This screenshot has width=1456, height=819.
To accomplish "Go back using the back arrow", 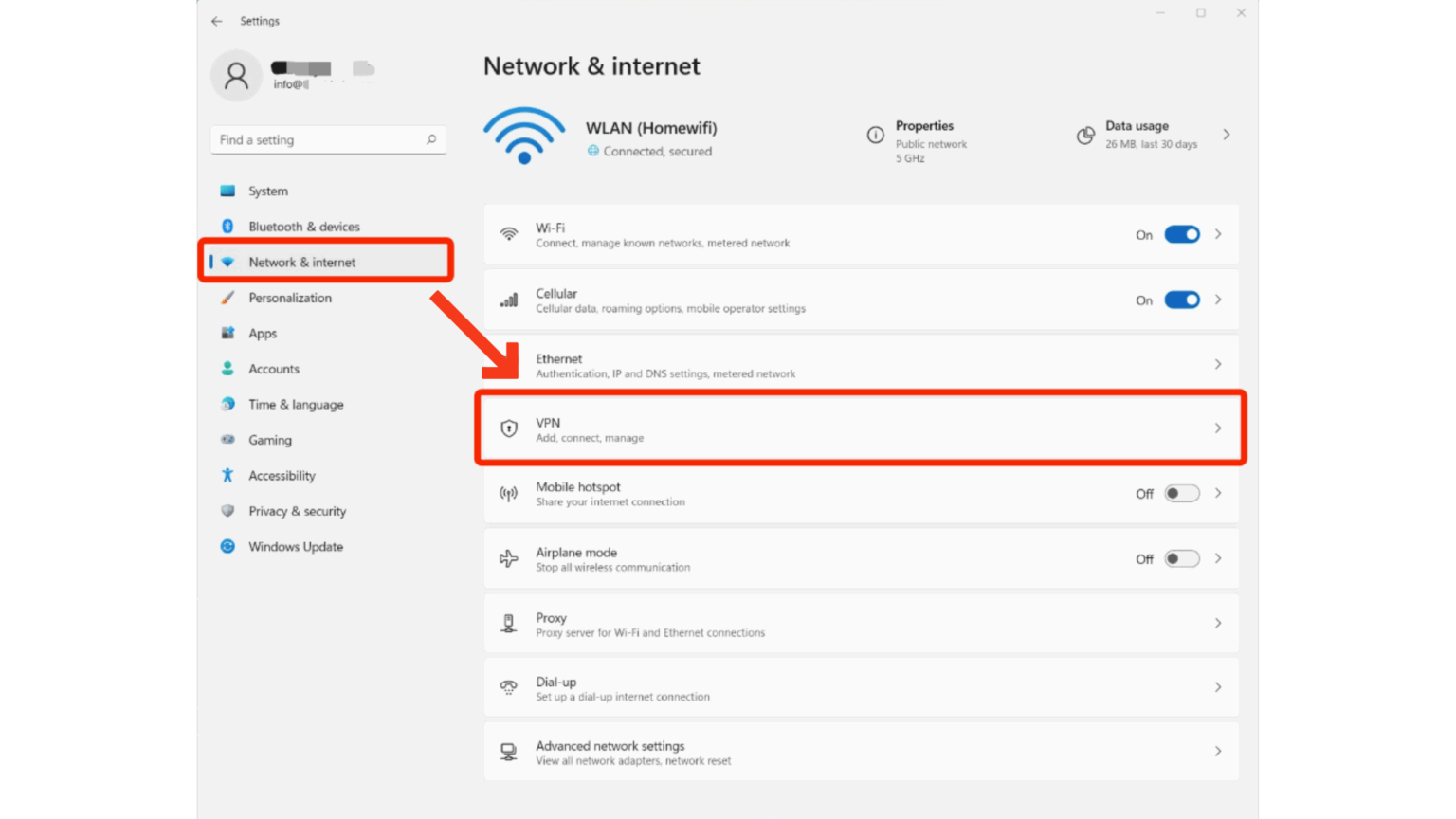I will click(x=216, y=20).
